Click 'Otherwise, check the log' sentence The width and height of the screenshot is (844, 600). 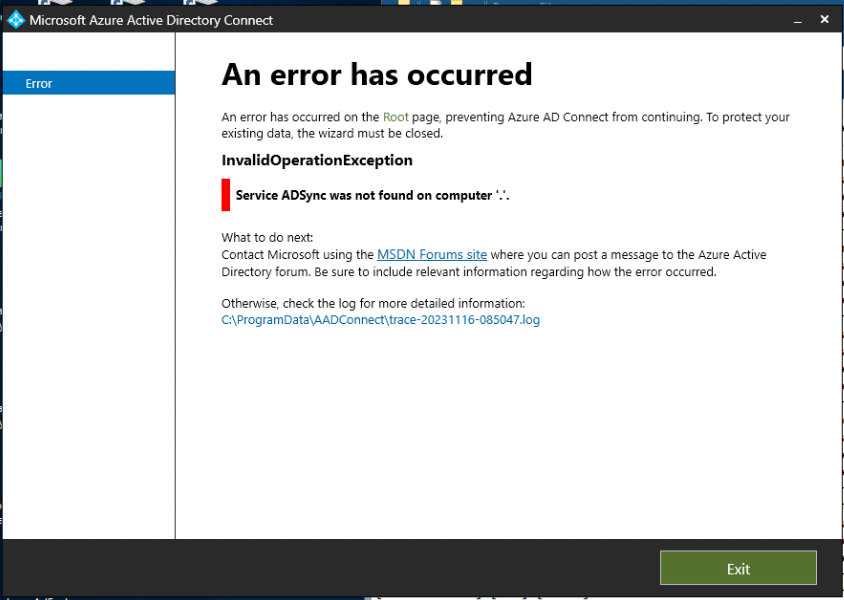tap(373, 303)
